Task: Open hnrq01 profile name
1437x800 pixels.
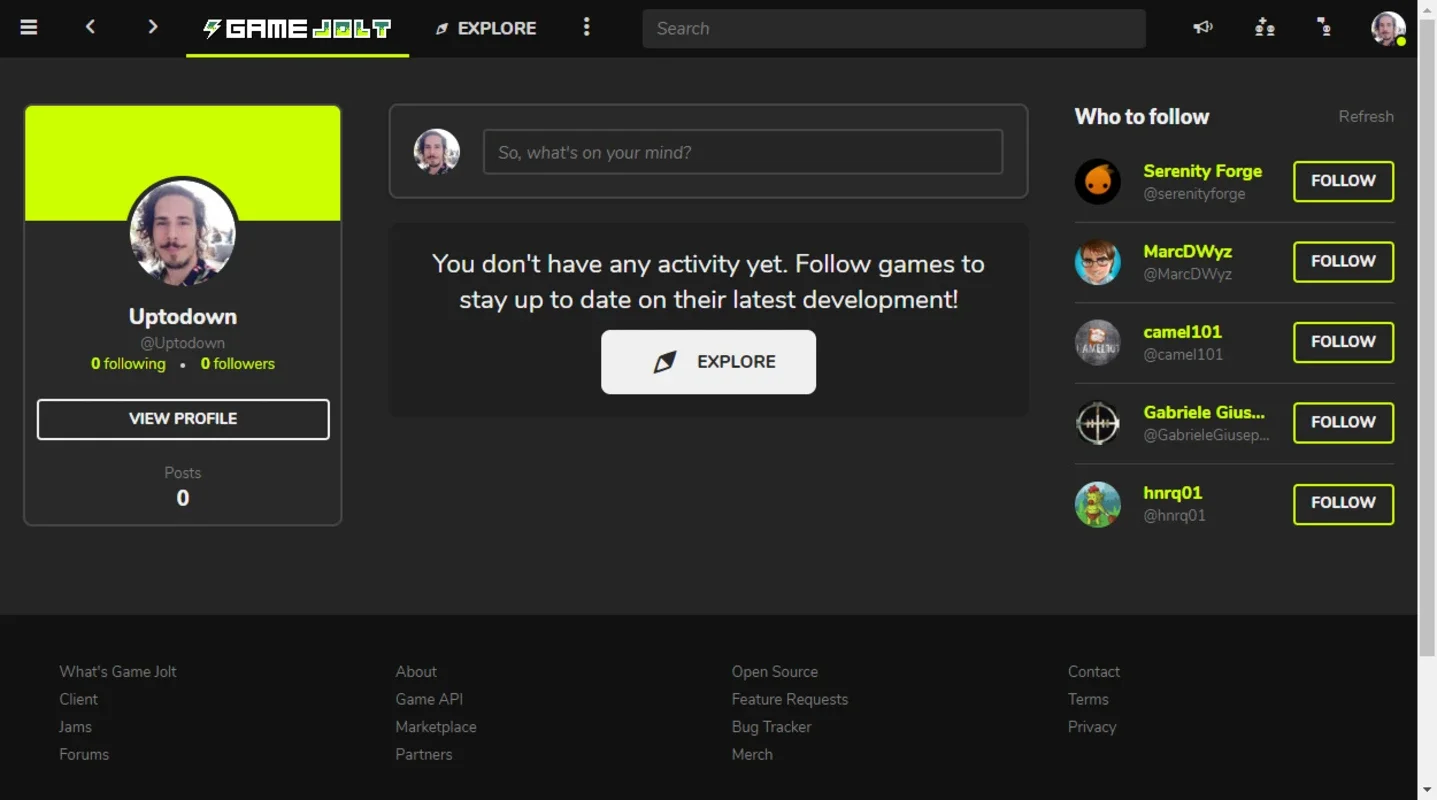Action: (x=1172, y=493)
